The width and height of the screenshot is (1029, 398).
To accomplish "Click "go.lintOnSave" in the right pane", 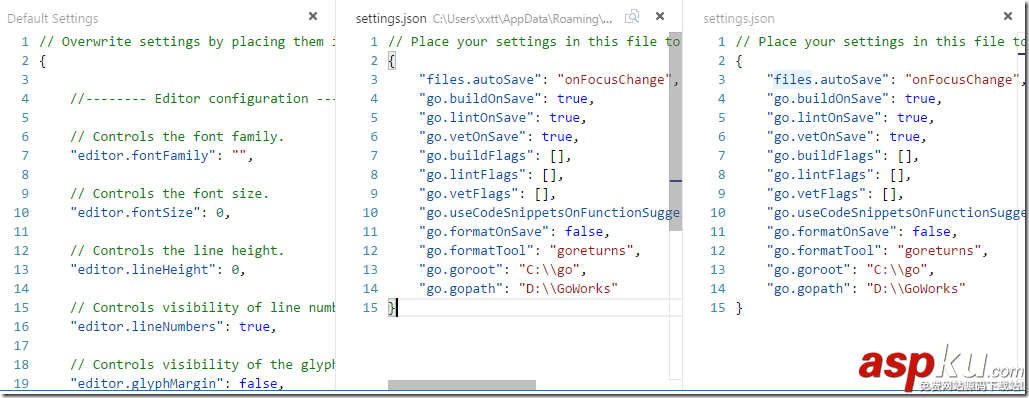I will [824, 118].
